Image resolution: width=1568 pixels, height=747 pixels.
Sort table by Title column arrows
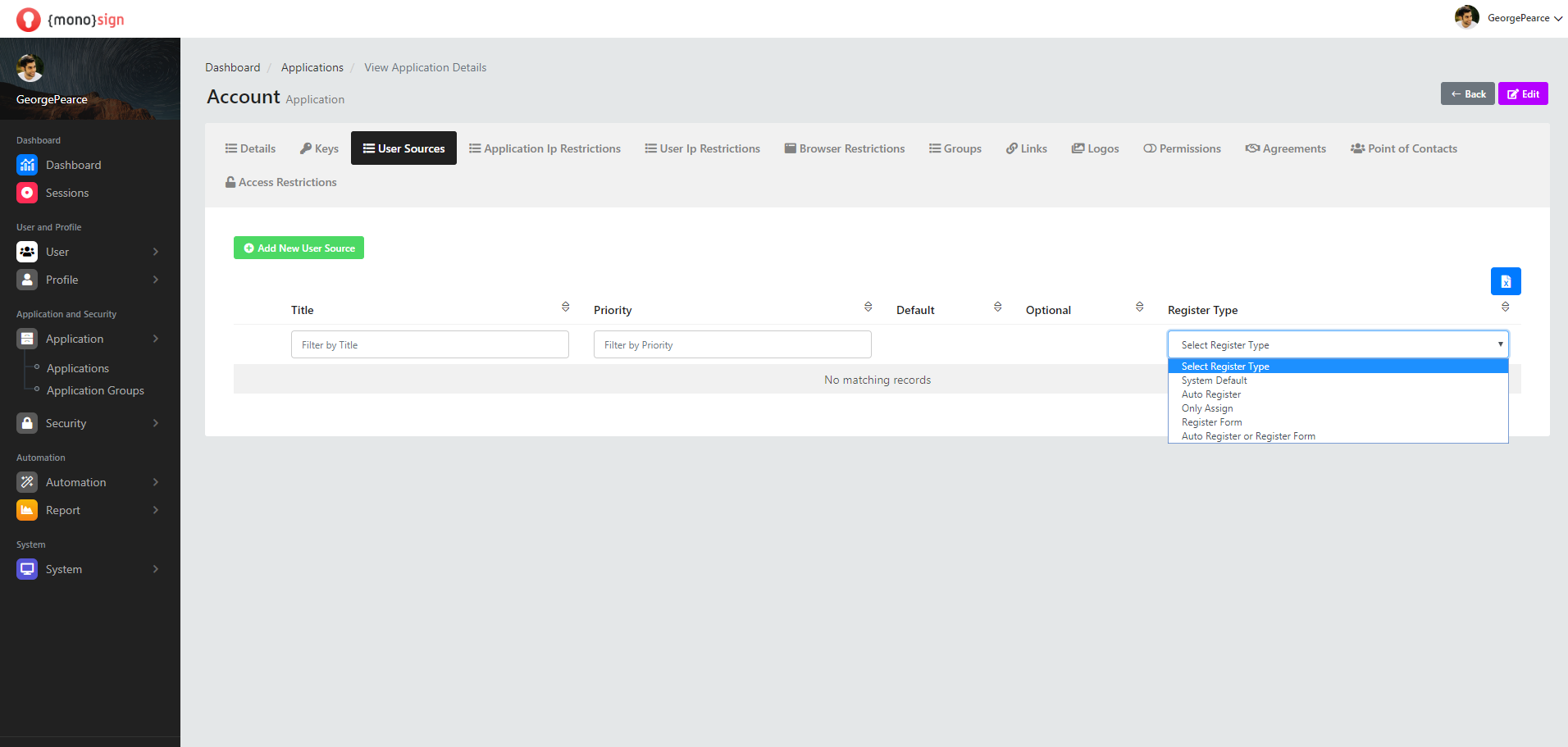coord(565,307)
